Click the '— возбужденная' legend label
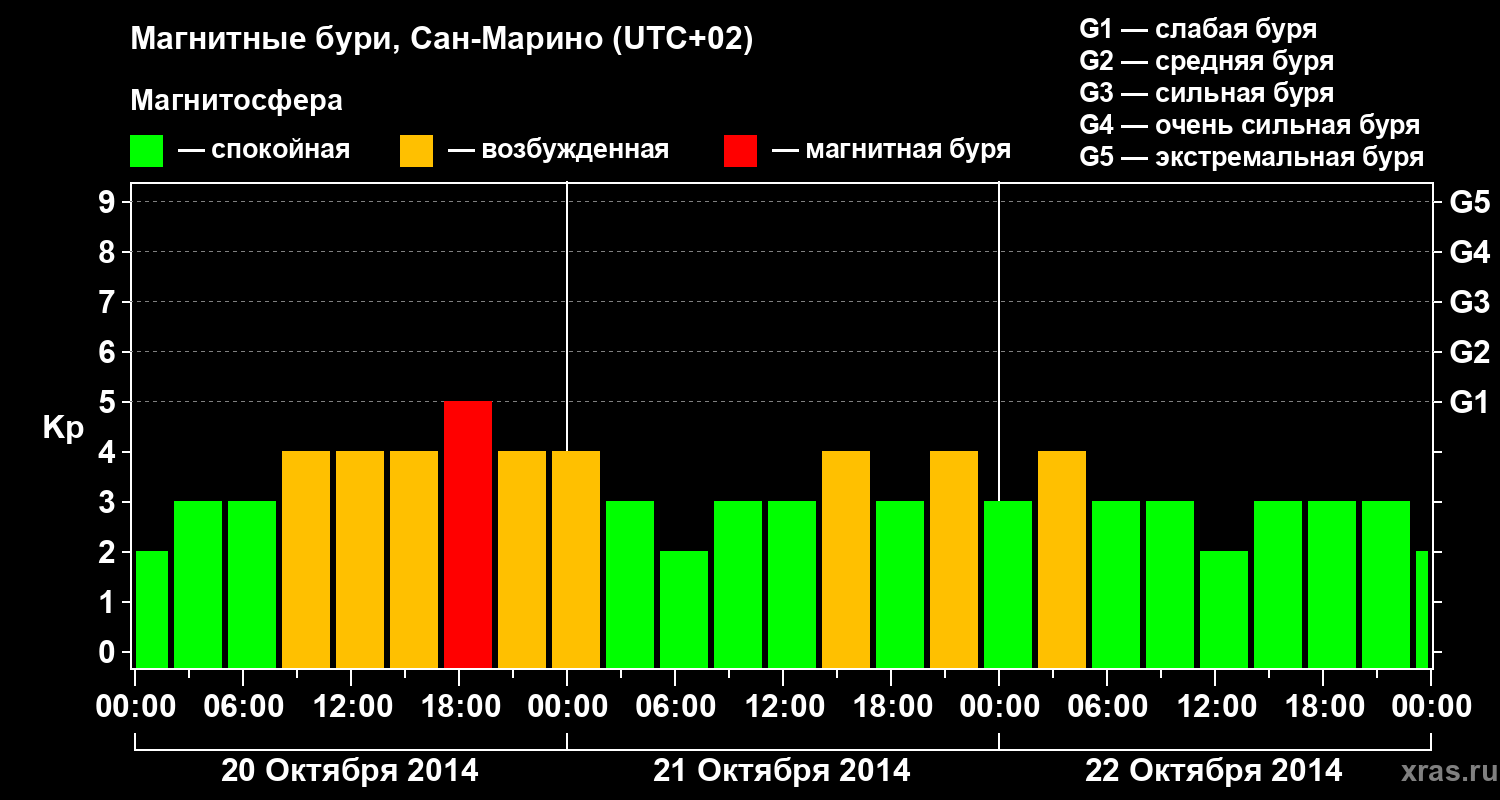This screenshot has height=800, width=1500. 559,151
